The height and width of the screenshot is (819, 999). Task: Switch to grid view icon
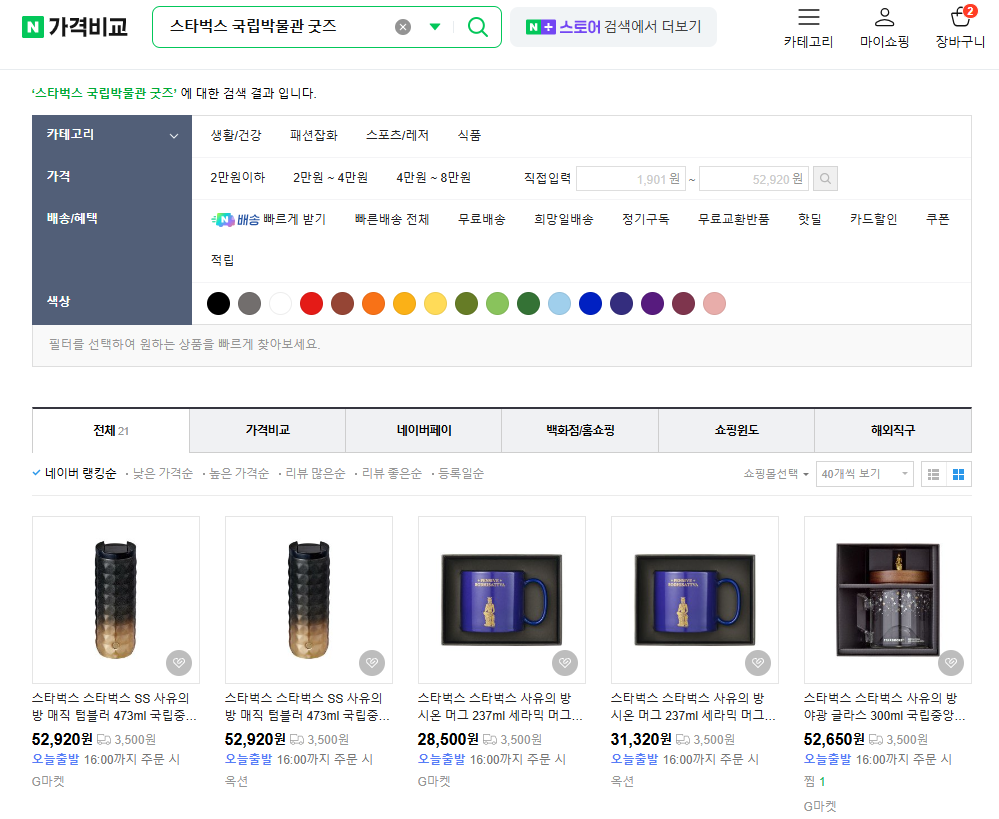point(958,474)
